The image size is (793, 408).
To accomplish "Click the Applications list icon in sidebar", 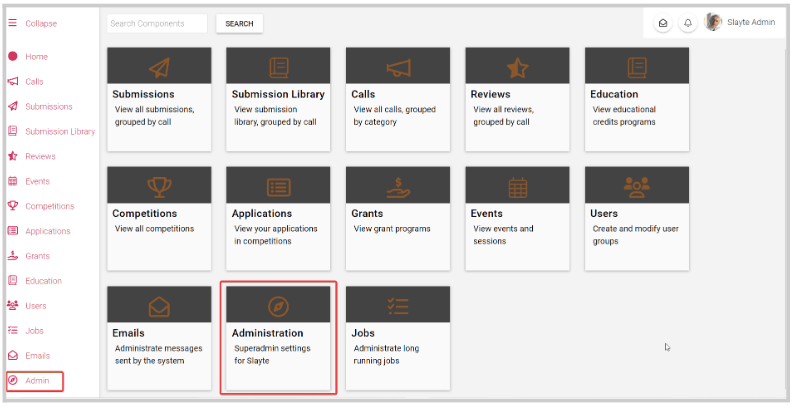I will click(13, 231).
